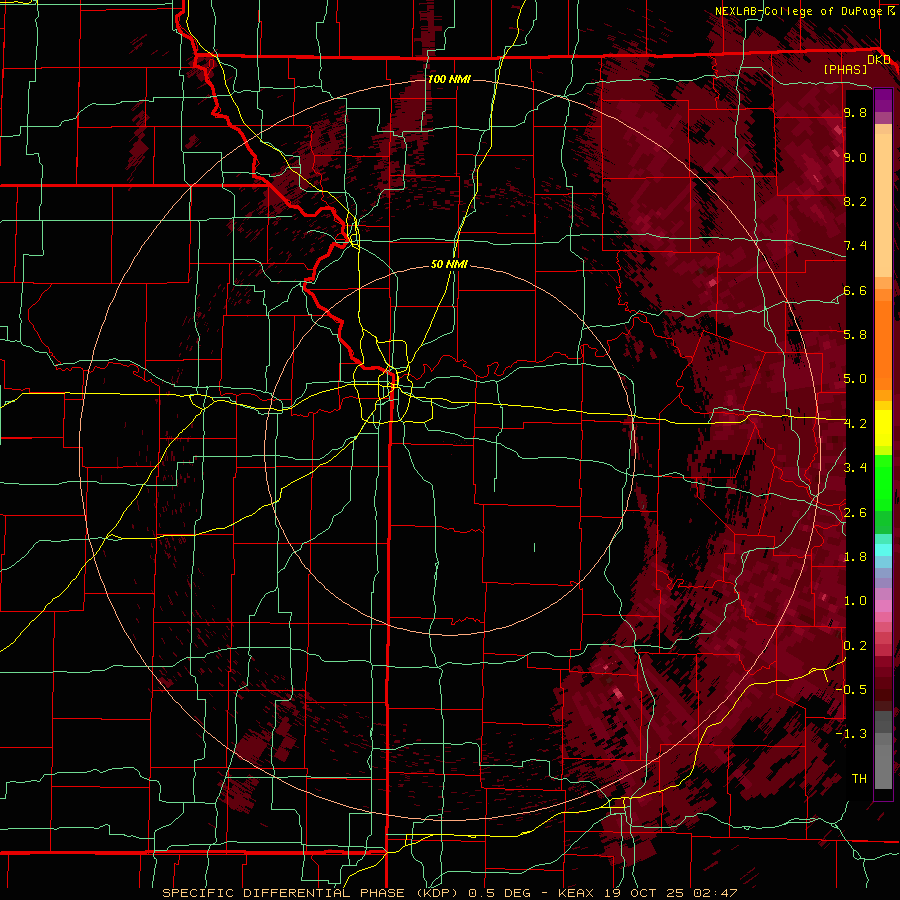The image size is (900, 900).
Task: Click the 50 NMI range ring label
Action: (x=449, y=264)
